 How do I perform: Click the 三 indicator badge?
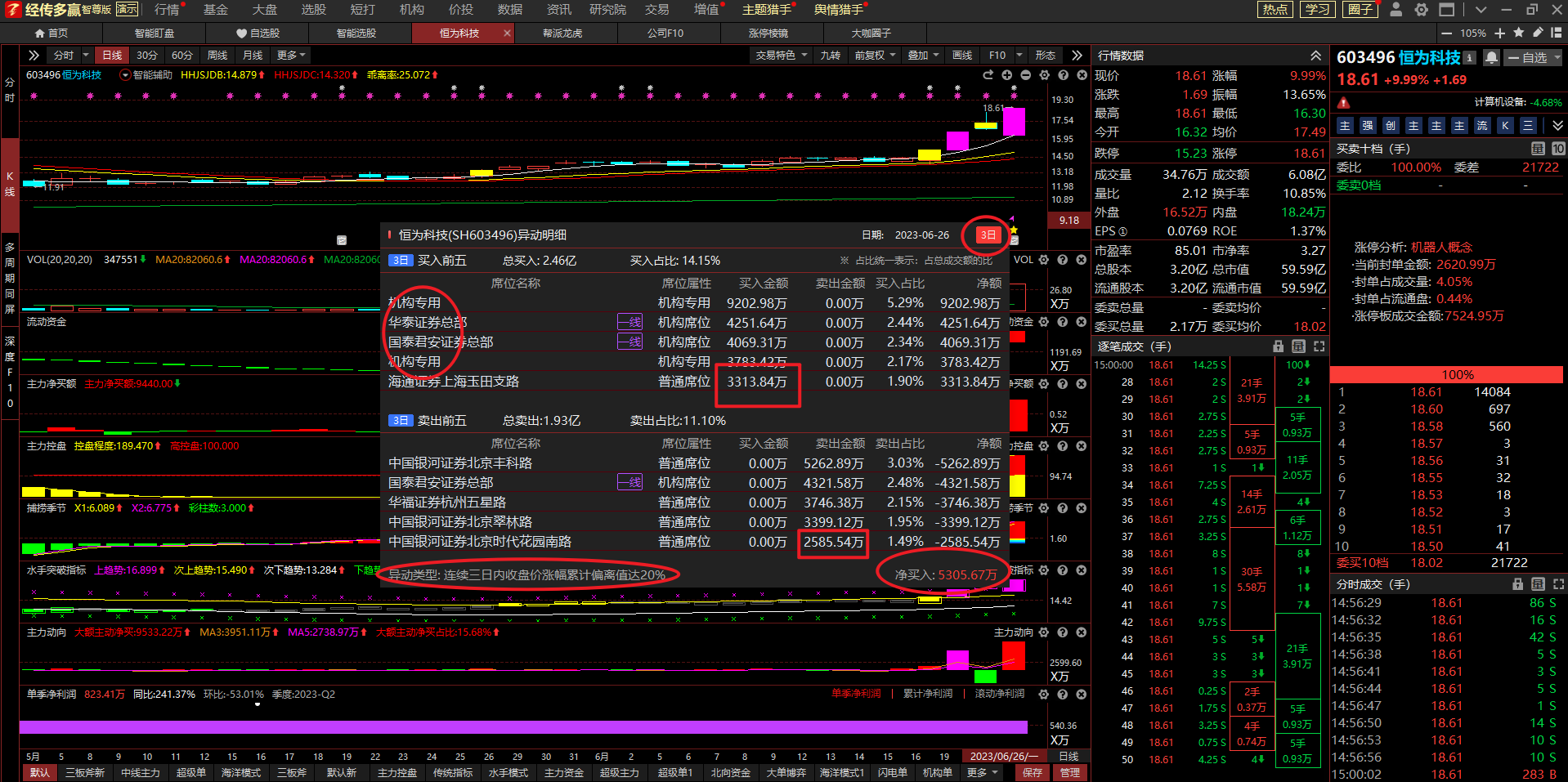(x=1528, y=126)
